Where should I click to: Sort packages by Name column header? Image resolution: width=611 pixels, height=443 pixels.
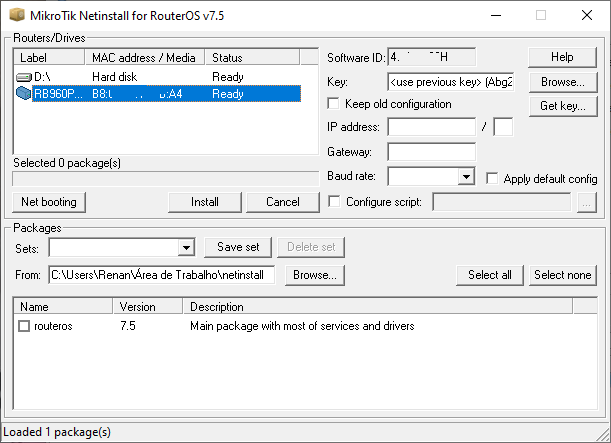pyautogui.click(x=63, y=307)
